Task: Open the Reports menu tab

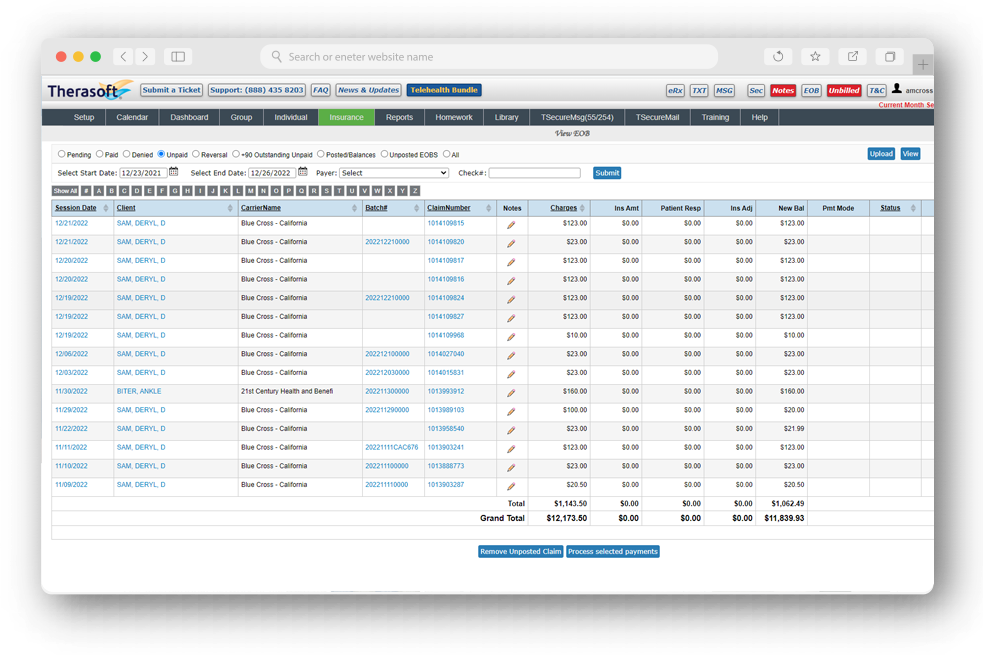Action: (x=399, y=117)
